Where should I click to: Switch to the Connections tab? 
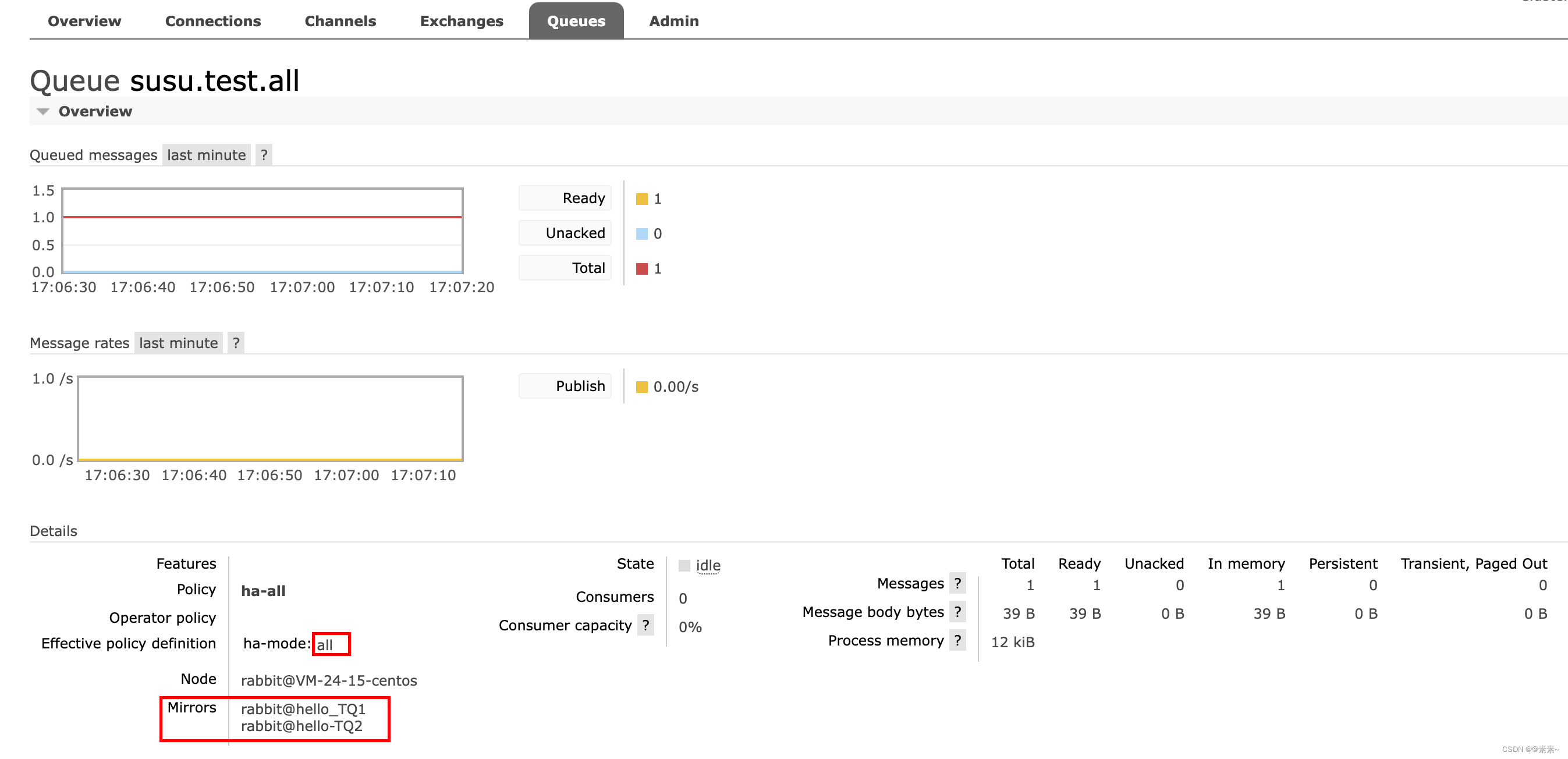pyautogui.click(x=212, y=22)
